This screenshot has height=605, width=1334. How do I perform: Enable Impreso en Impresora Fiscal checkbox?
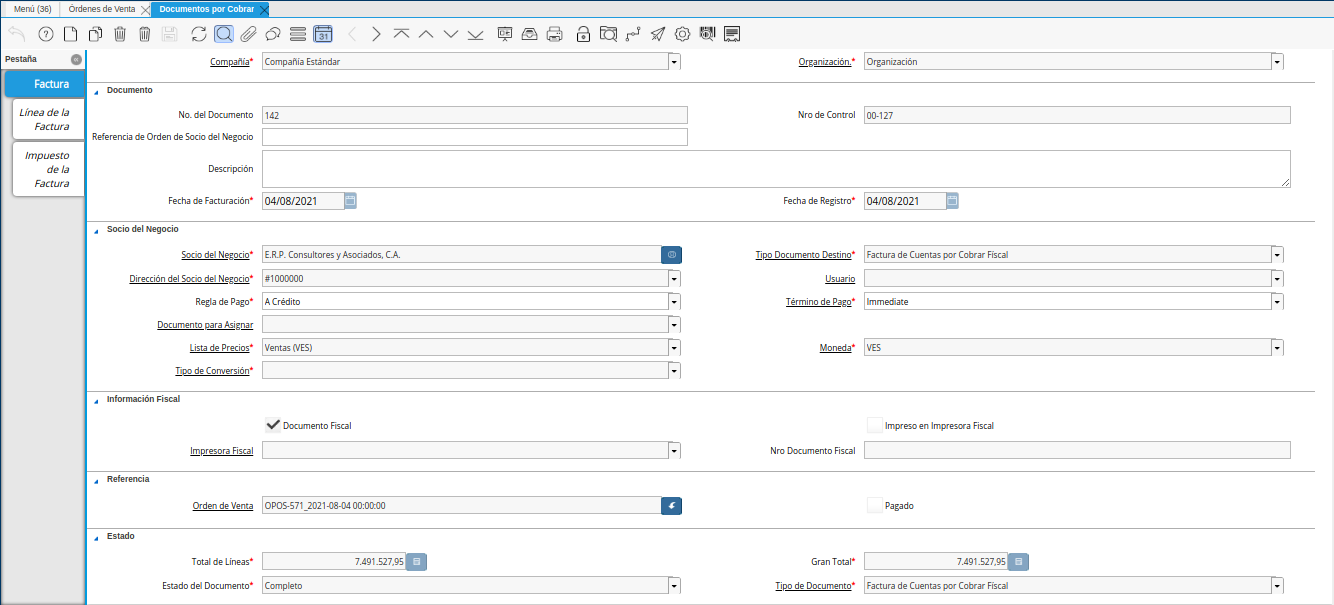tap(875, 425)
